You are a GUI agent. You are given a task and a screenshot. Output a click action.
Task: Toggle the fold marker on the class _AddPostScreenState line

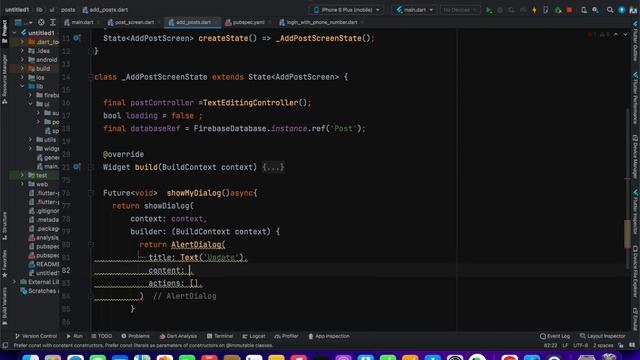coord(91,77)
